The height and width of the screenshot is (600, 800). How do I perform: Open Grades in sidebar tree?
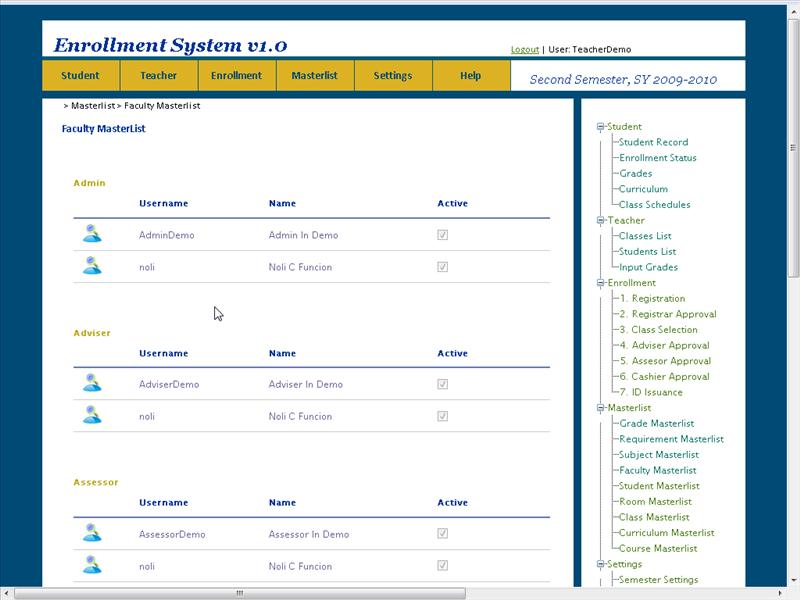pos(636,173)
